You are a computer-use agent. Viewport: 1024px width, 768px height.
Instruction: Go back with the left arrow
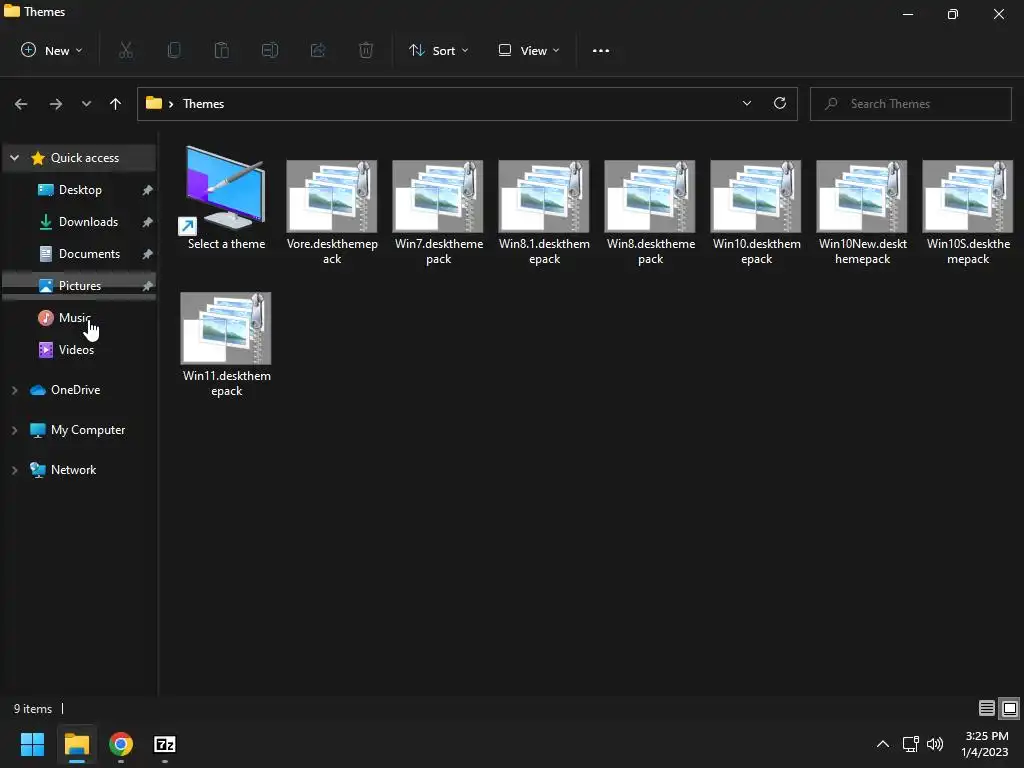[21, 104]
